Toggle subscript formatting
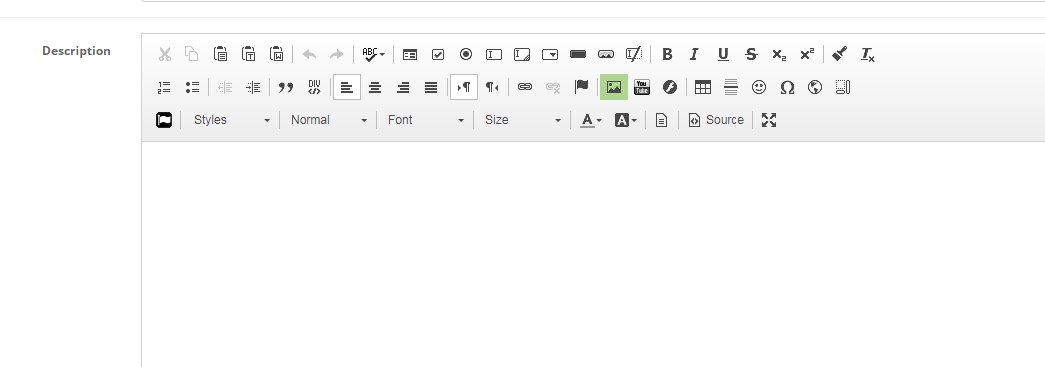Viewport: 1045px width, 367px height. click(779, 55)
